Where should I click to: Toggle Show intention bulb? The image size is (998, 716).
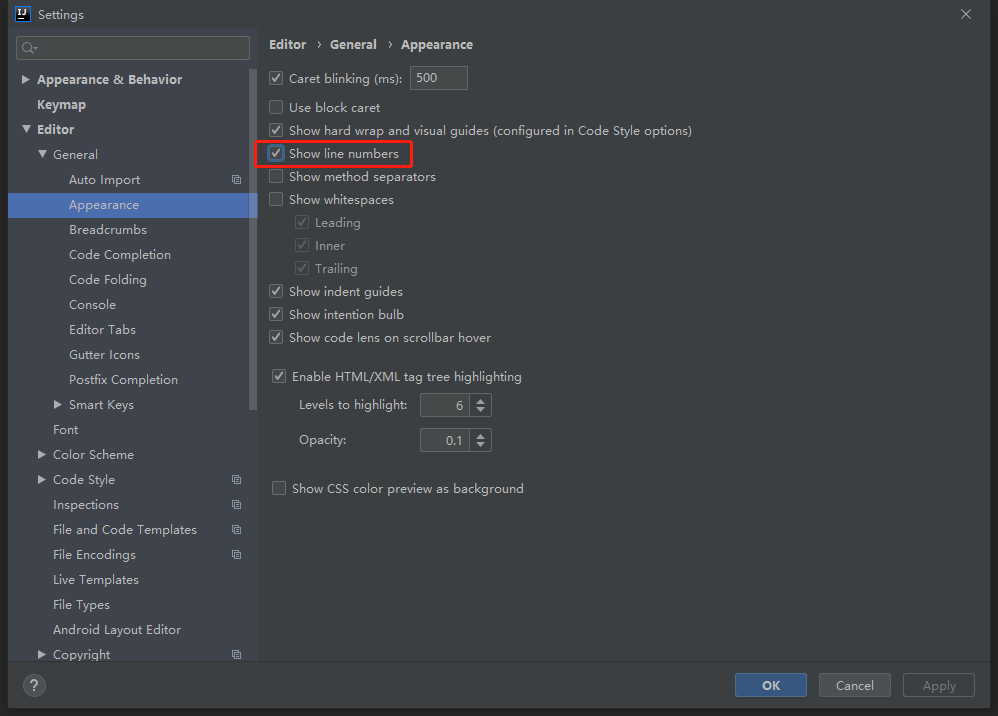pos(276,314)
